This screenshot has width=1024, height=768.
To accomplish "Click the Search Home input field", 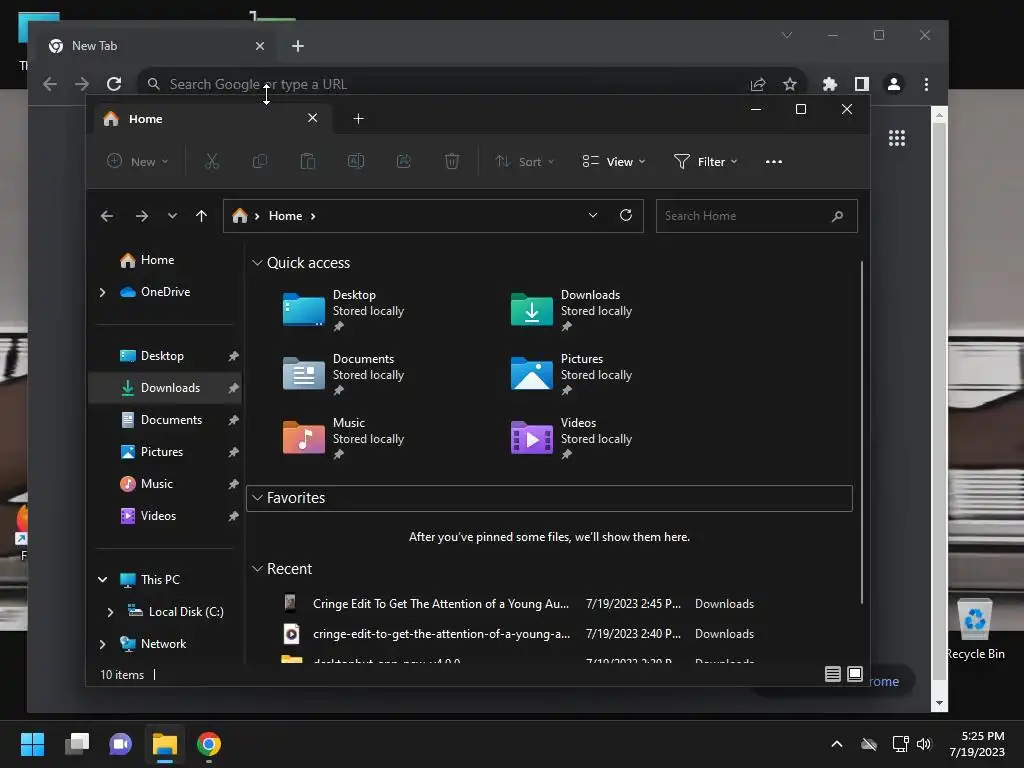I will coord(756,216).
